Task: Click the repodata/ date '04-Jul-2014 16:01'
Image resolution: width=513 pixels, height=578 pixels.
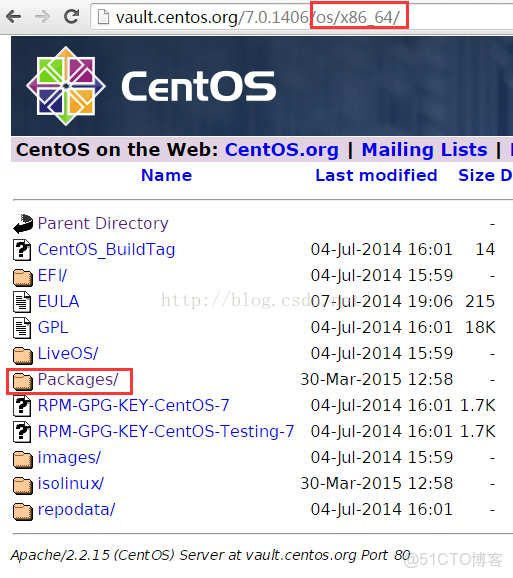Action: point(382,509)
